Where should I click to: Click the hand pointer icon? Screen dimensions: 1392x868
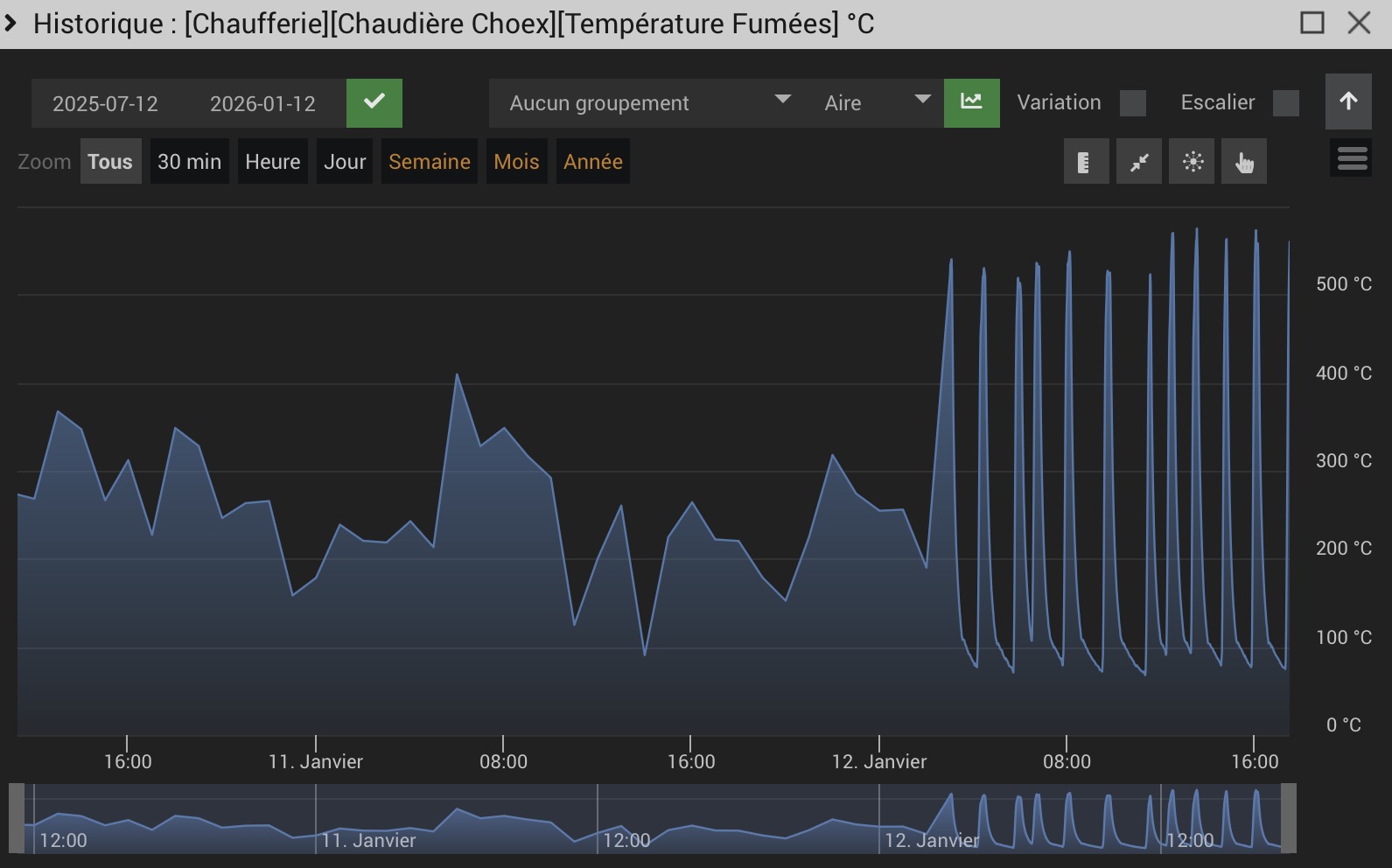(1244, 162)
